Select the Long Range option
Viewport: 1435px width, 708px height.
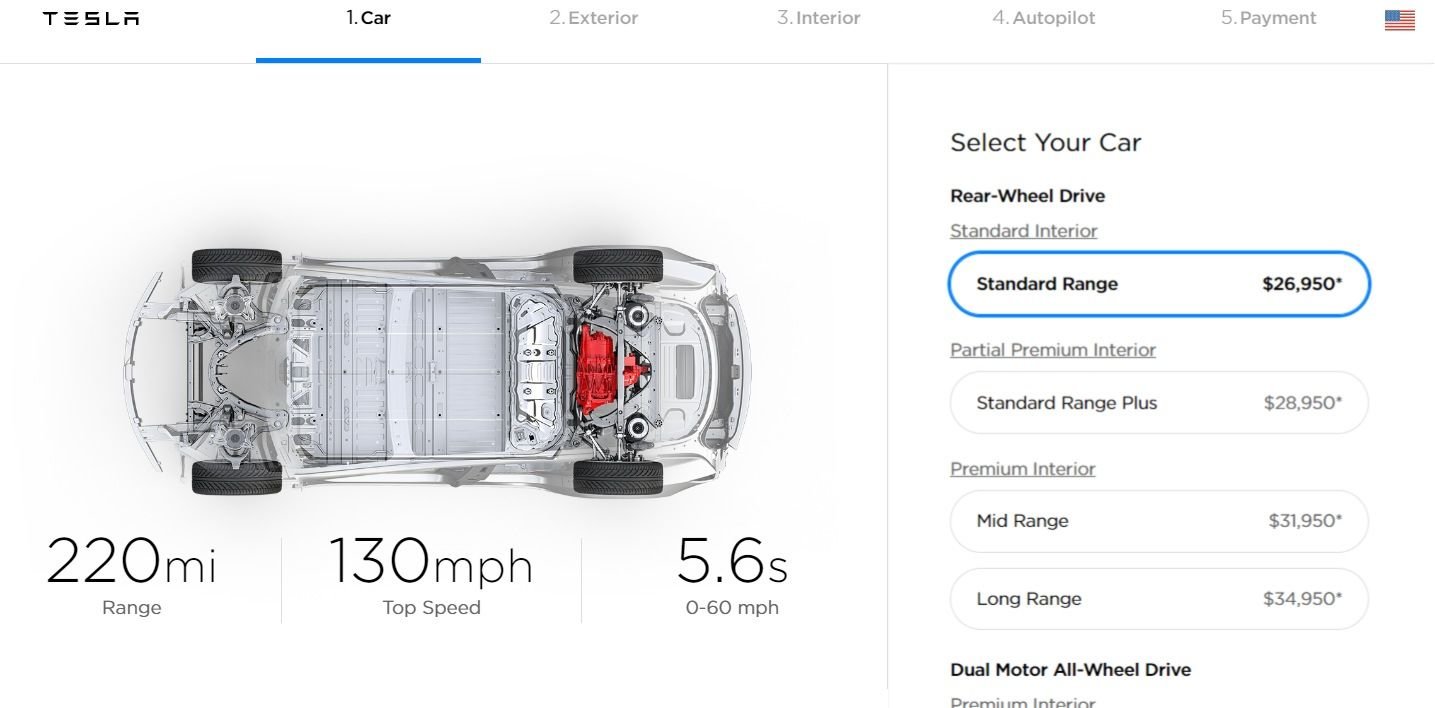tap(1158, 599)
